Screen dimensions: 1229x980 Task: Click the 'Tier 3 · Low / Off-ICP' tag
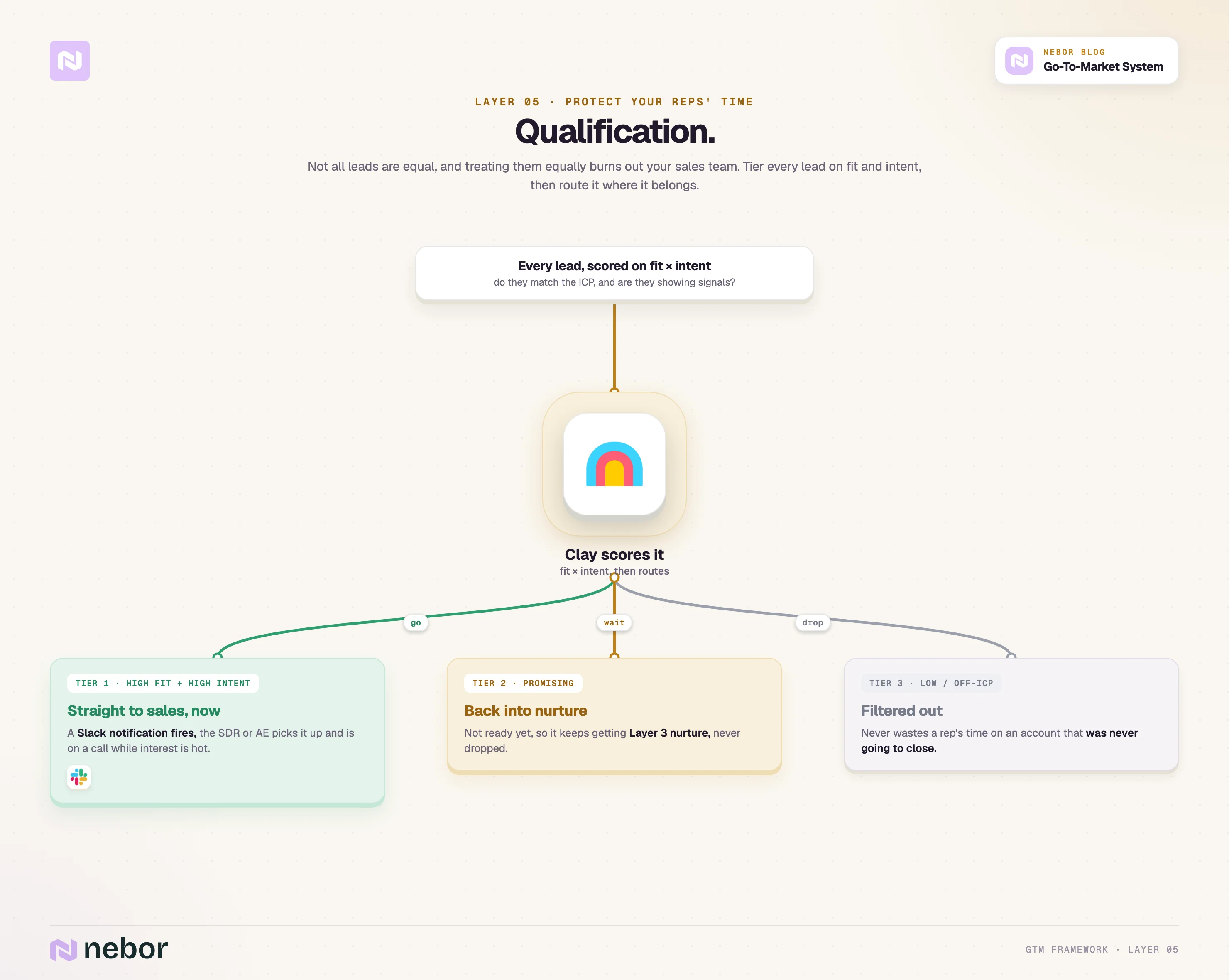click(x=931, y=683)
